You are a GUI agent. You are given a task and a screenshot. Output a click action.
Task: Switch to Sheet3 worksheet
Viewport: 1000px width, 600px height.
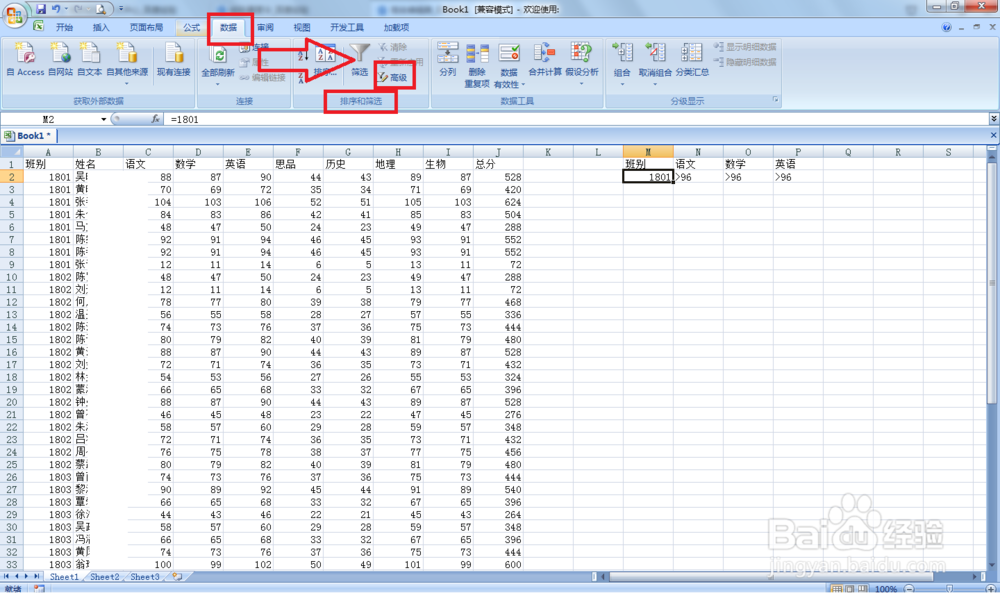pos(145,576)
